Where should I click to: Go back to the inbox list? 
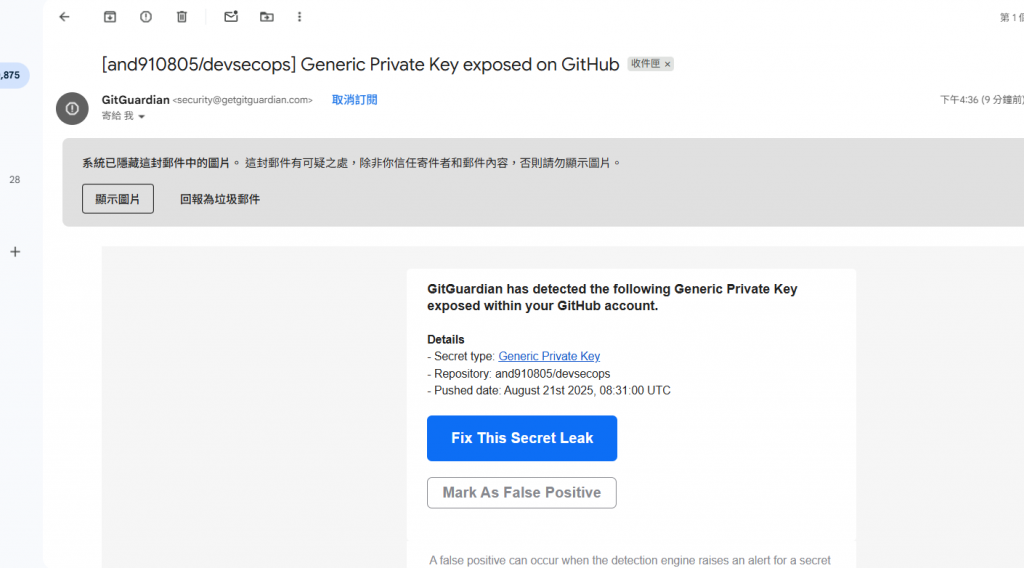[x=64, y=17]
